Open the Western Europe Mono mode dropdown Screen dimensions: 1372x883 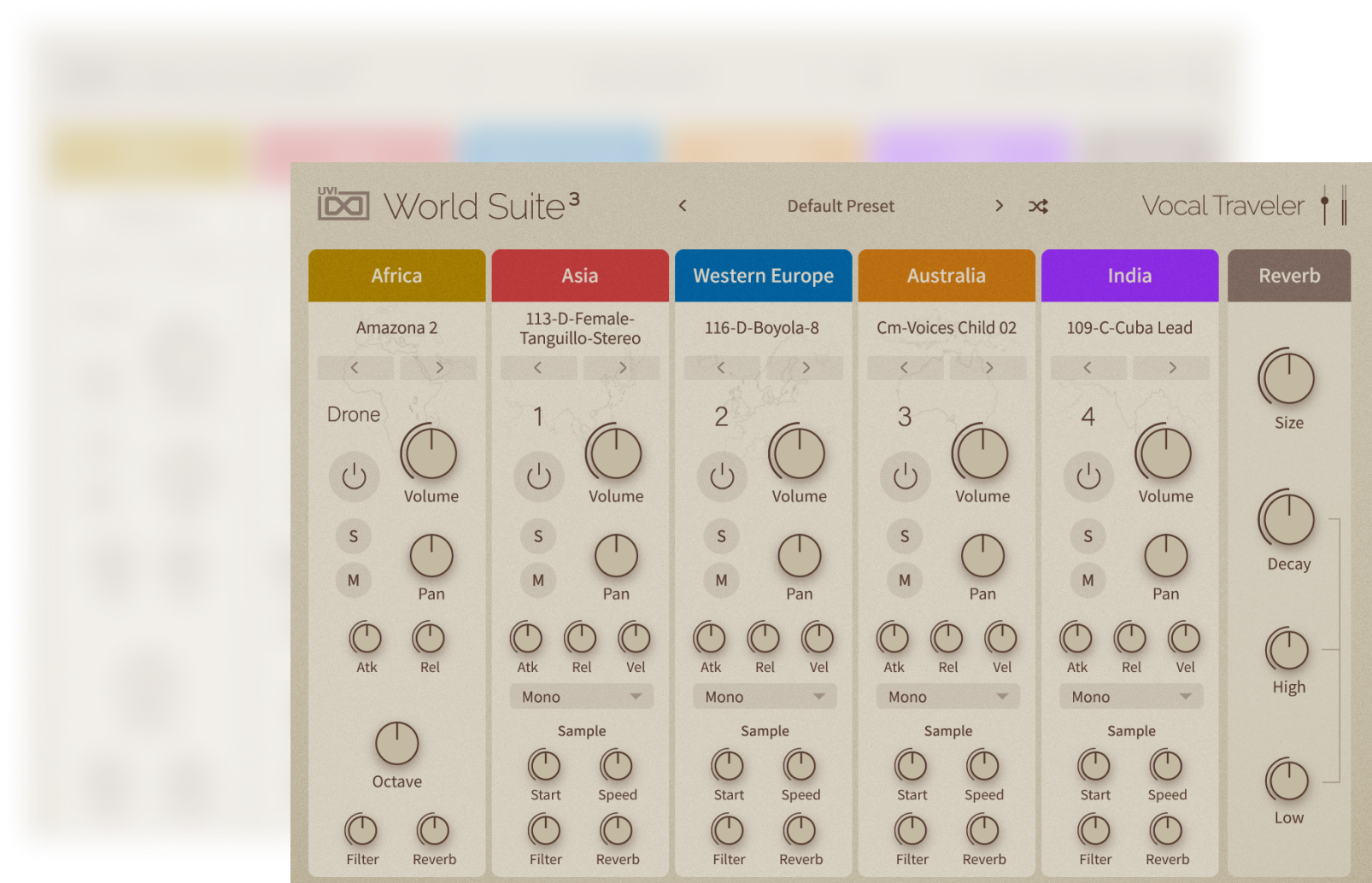[765, 697]
